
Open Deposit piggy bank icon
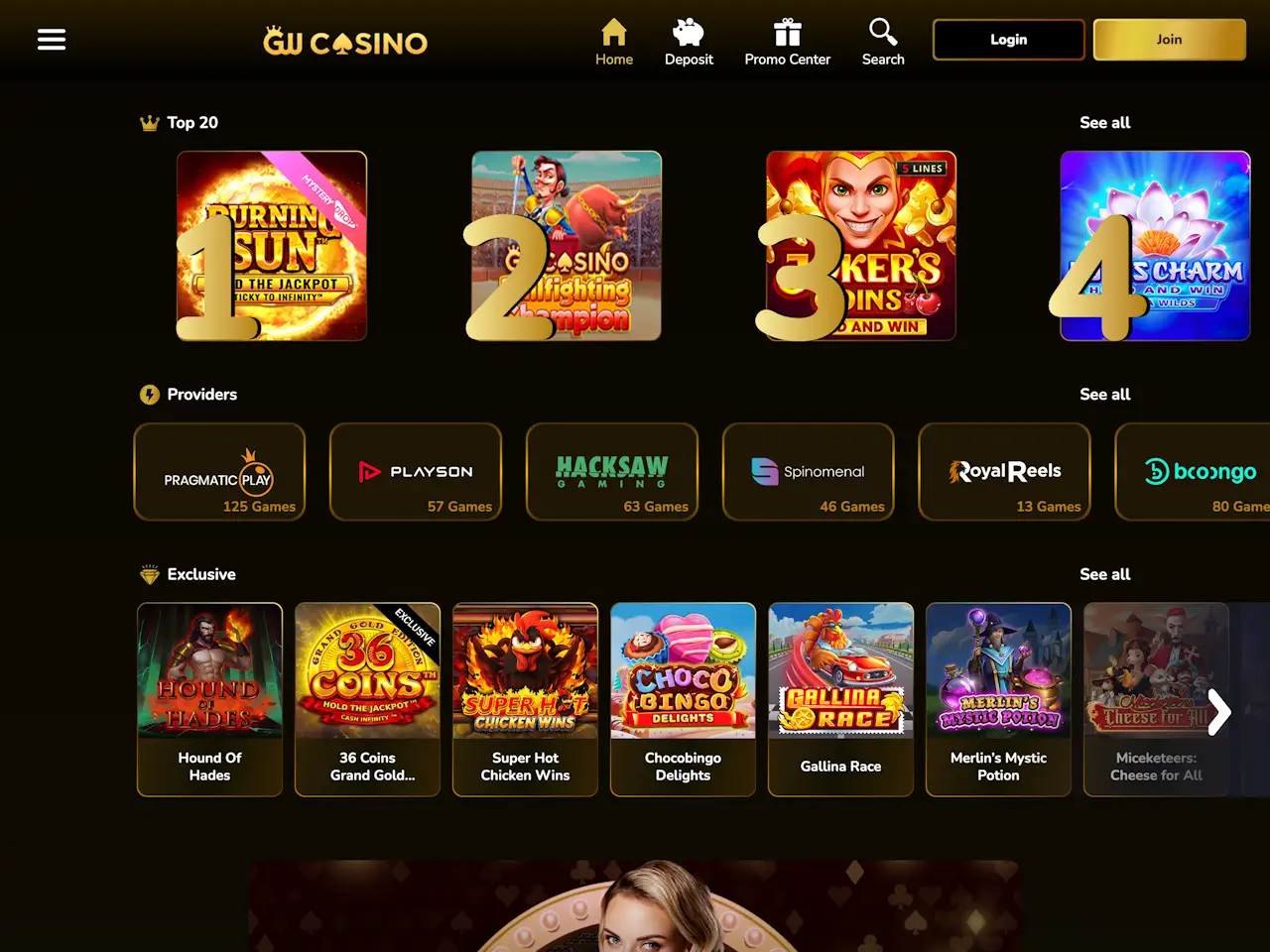(689, 33)
